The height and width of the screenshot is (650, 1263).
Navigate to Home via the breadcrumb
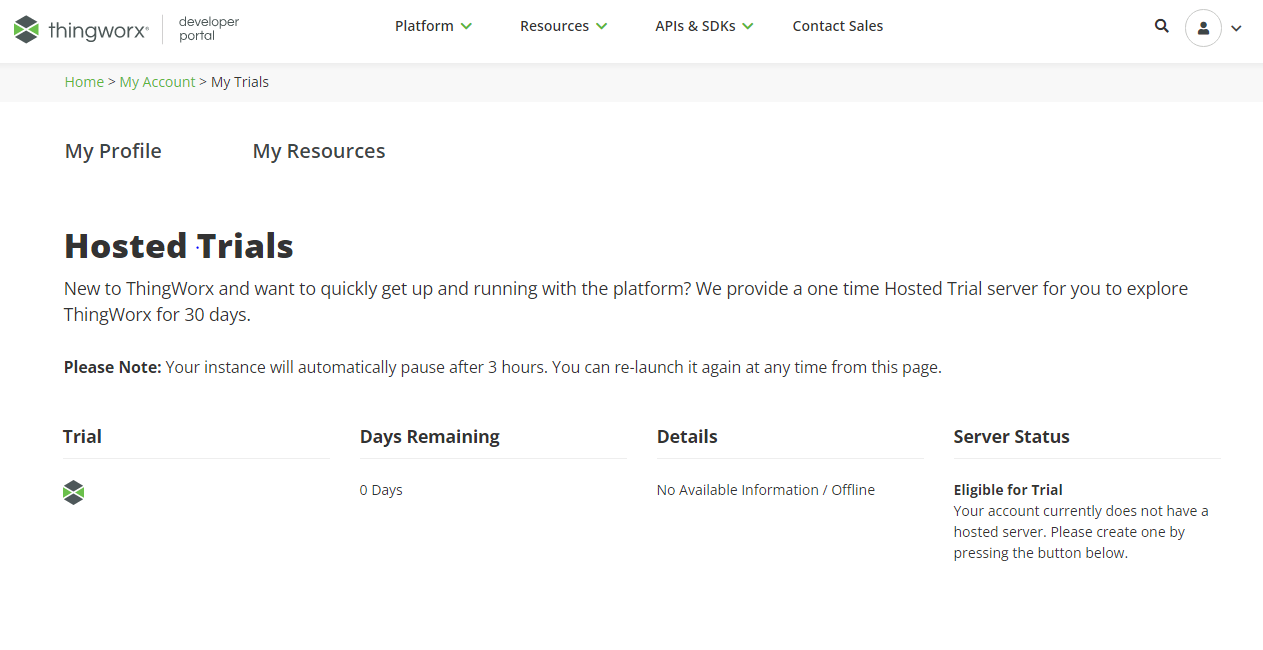coord(84,82)
